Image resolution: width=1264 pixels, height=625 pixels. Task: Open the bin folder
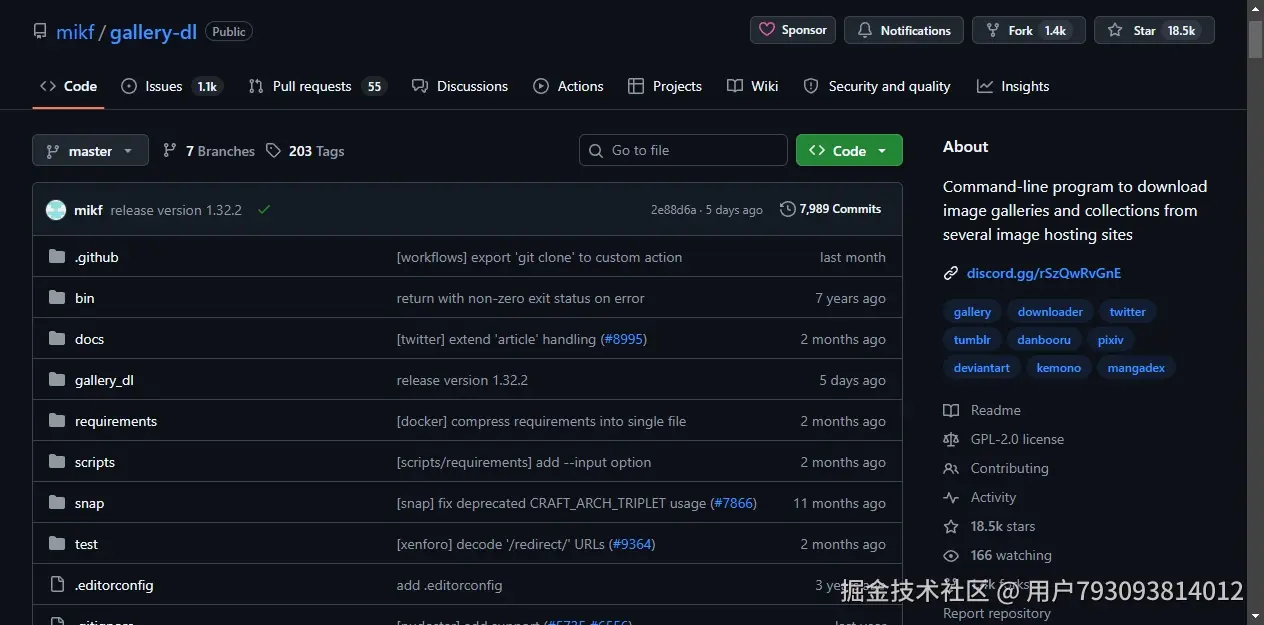tap(85, 298)
